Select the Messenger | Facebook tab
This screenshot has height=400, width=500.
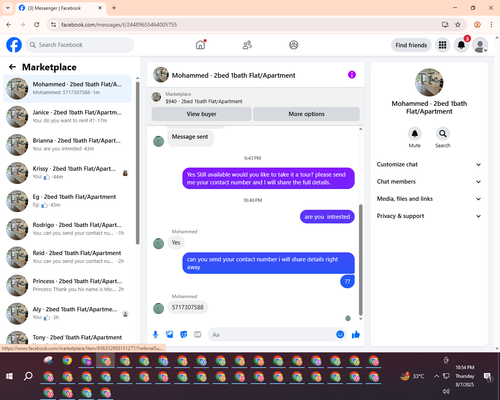click(x=60, y=8)
